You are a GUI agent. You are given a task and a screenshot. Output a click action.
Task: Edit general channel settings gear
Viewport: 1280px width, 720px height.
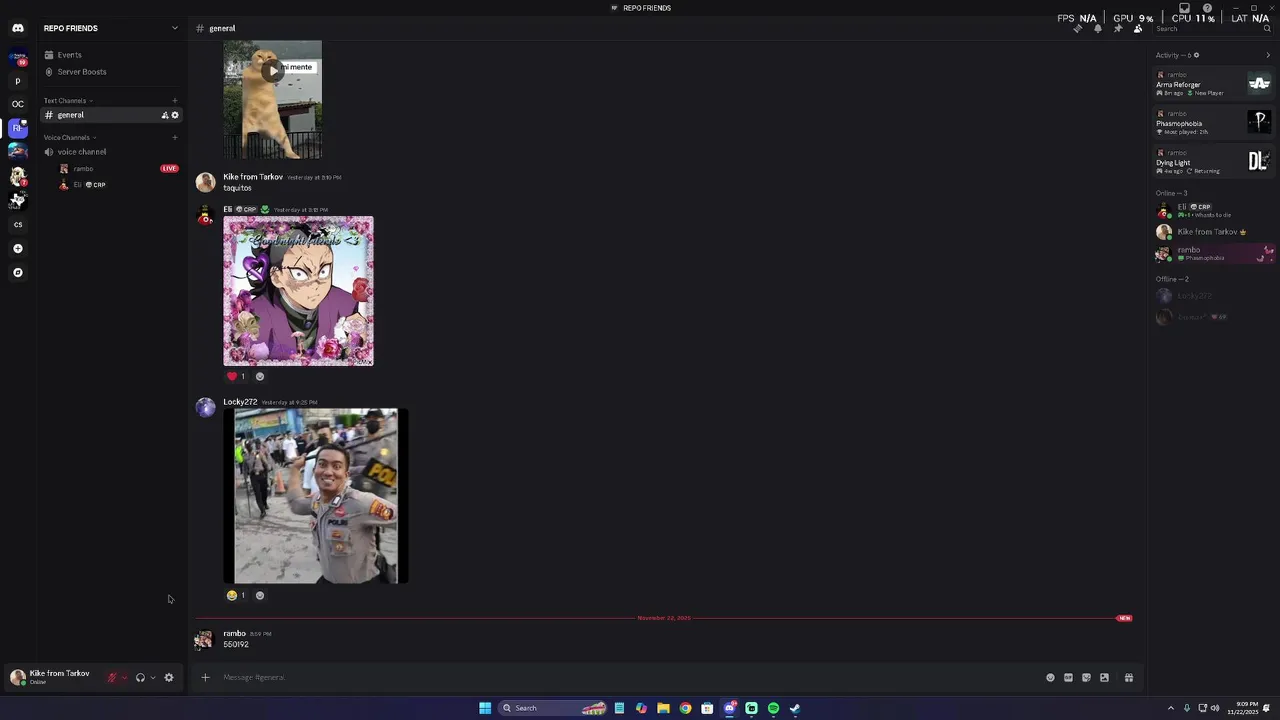175,115
